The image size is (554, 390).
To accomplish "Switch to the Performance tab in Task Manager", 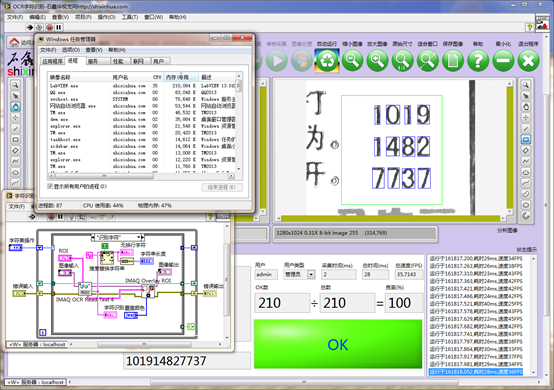I will point(118,61).
